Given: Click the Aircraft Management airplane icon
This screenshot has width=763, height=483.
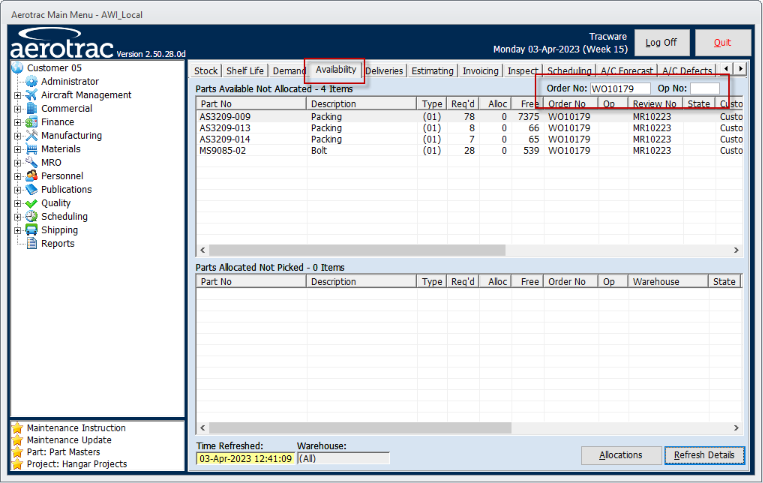Looking at the screenshot, I should (32, 95).
